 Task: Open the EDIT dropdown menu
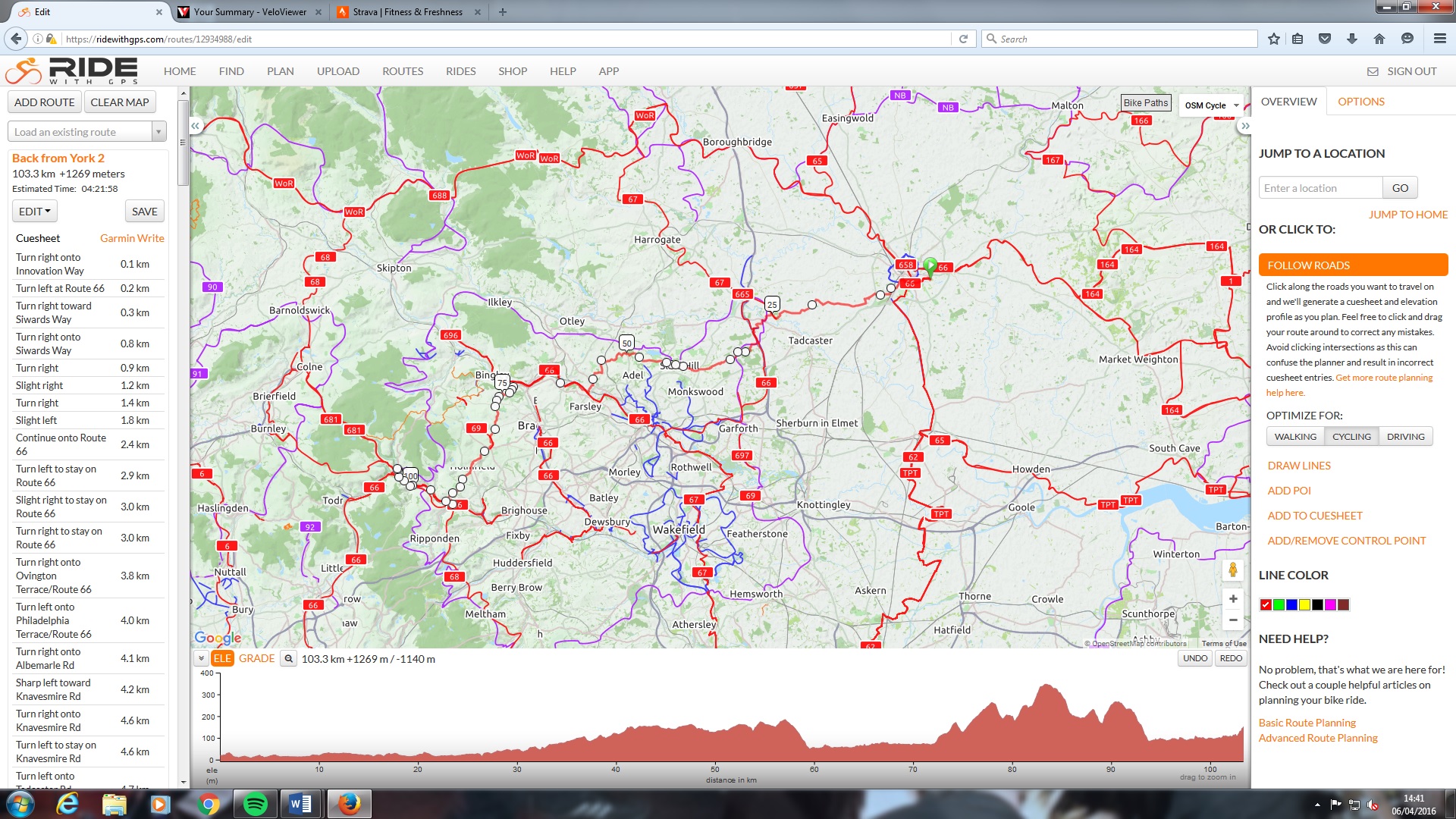coord(34,212)
